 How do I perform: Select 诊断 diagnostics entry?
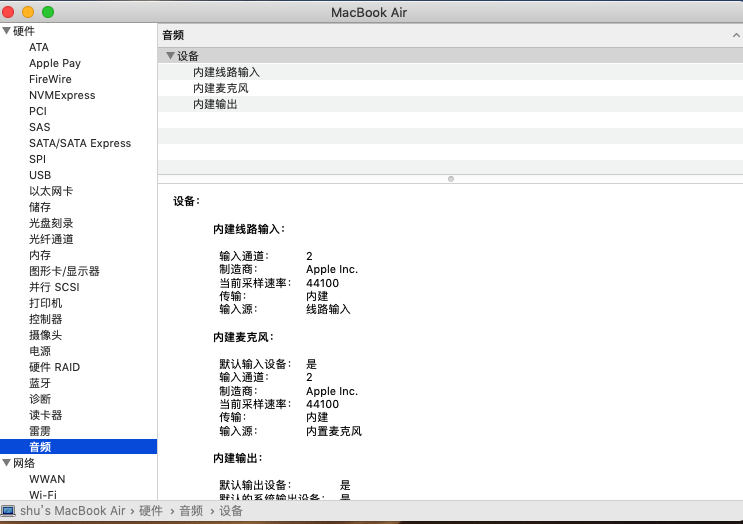point(40,399)
